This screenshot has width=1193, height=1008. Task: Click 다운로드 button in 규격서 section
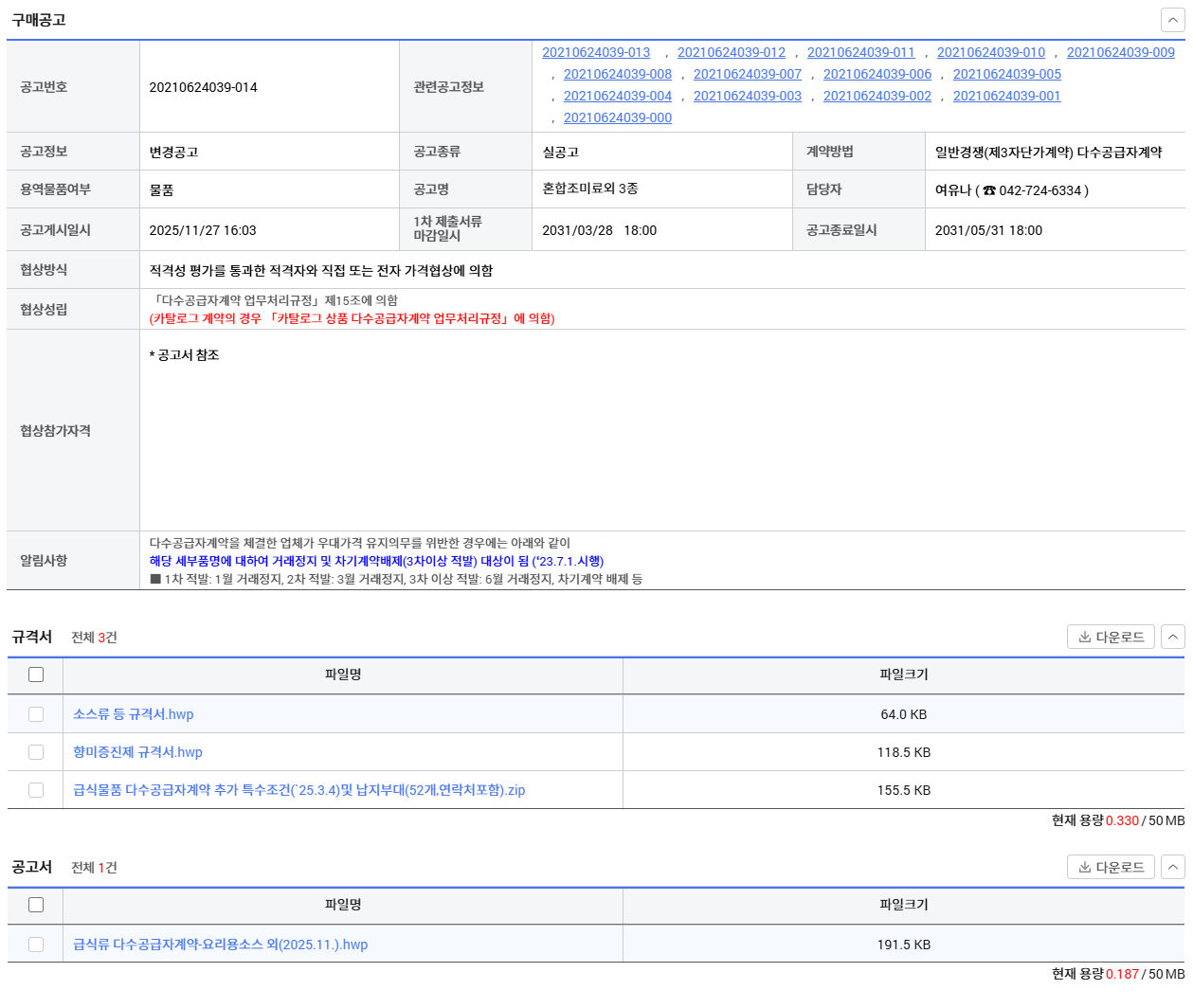coord(1111,637)
